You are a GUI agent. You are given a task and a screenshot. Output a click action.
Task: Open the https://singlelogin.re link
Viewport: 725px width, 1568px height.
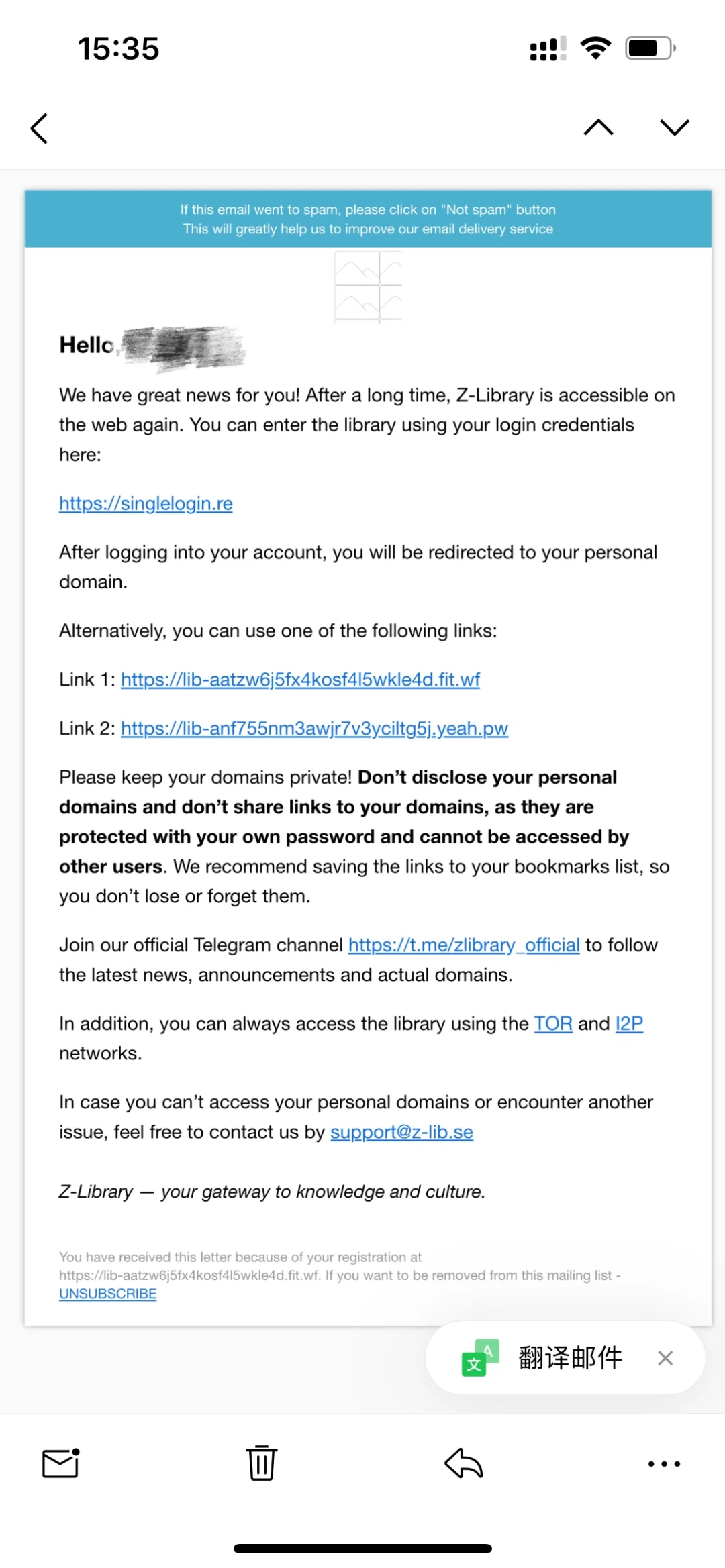[x=146, y=503]
